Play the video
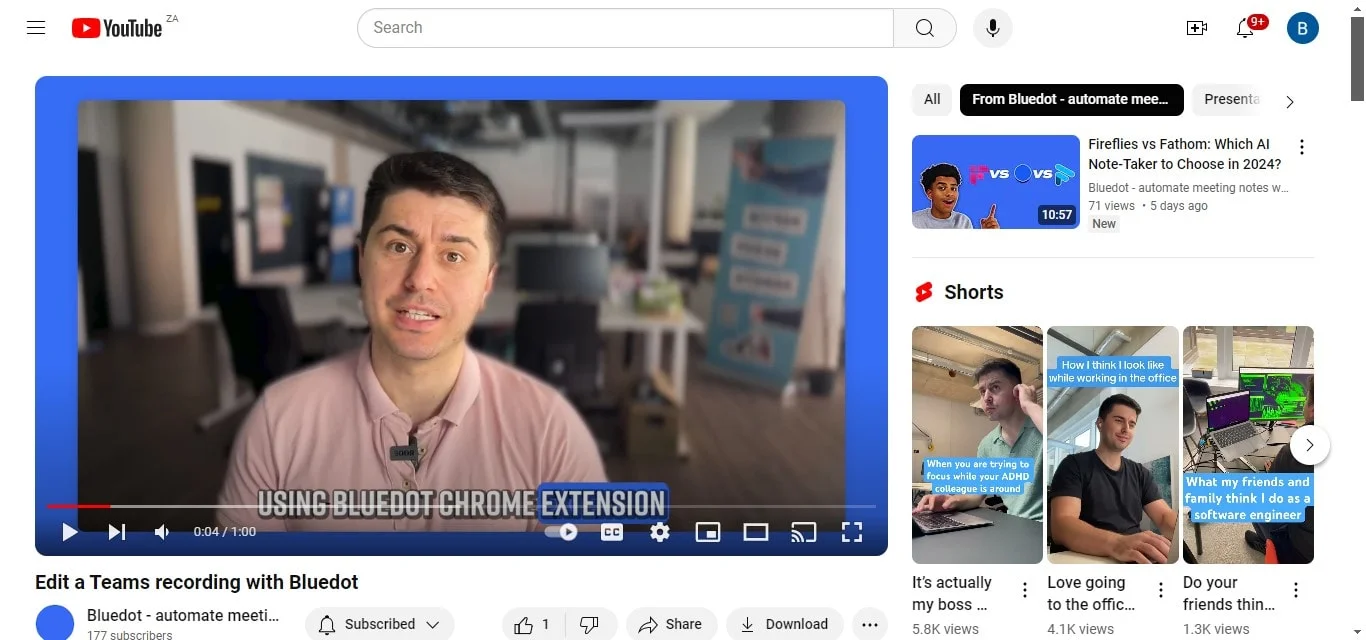 pos(70,532)
